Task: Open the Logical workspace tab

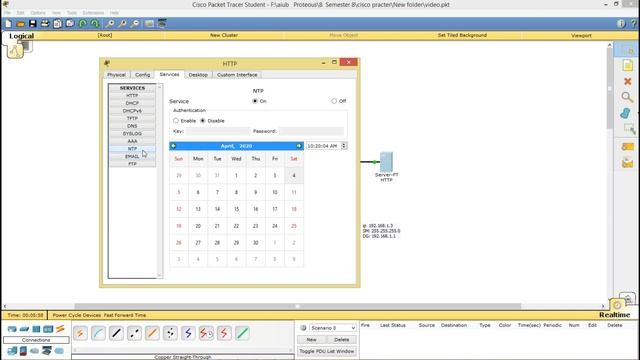Action: [21, 36]
